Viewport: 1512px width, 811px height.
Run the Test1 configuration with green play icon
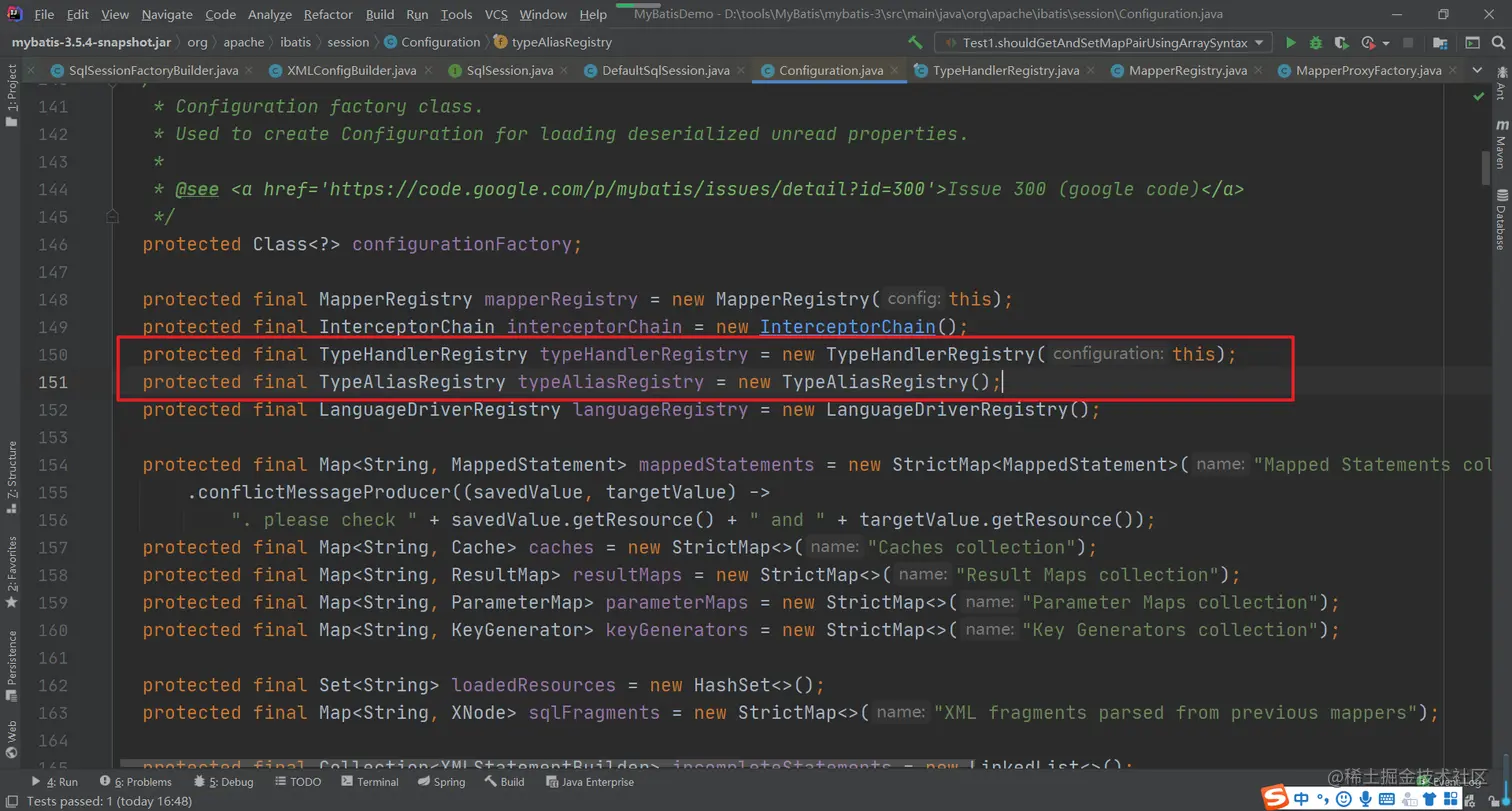click(x=1291, y=43)
